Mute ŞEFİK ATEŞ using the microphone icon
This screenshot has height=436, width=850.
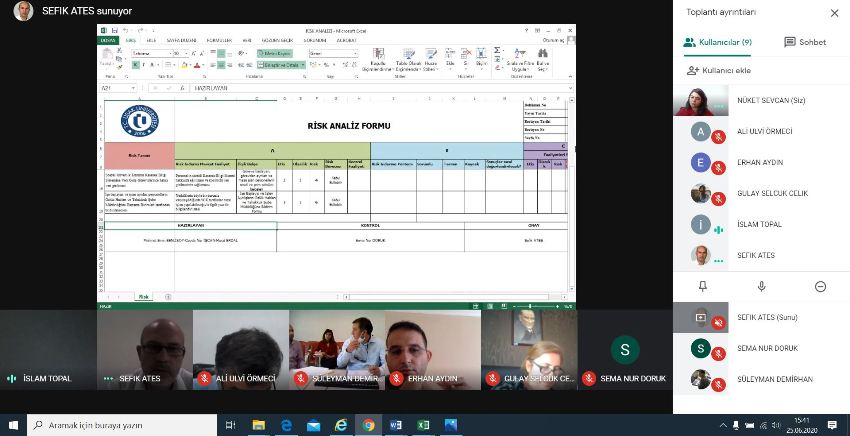761,286
